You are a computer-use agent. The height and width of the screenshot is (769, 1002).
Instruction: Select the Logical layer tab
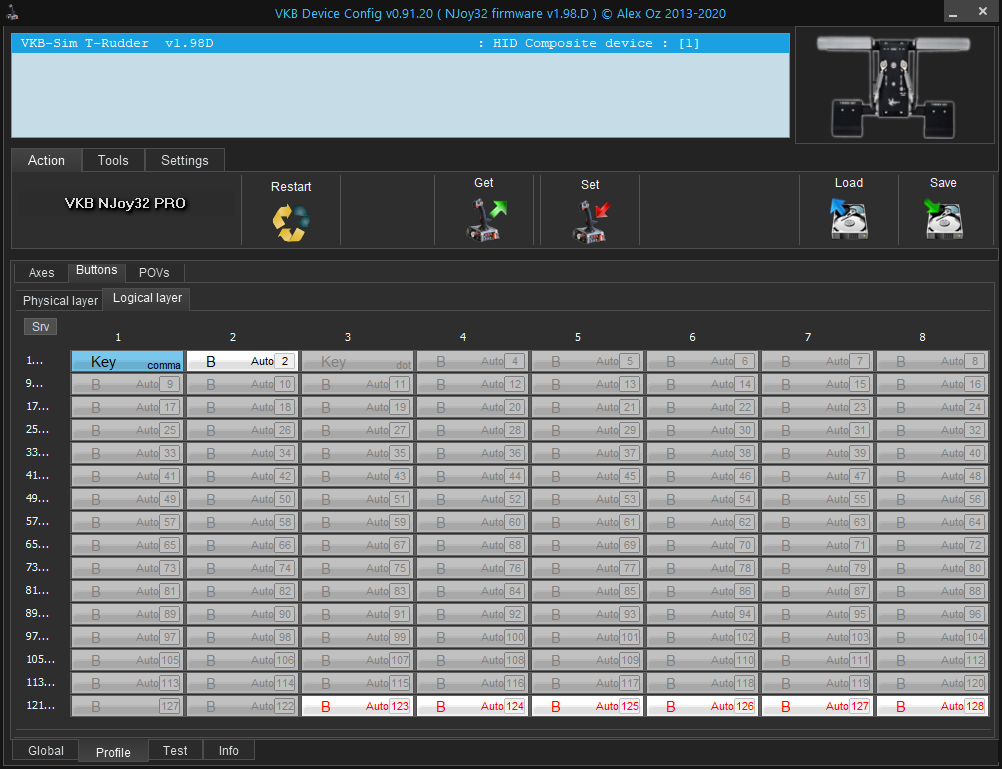coord(147,298)
